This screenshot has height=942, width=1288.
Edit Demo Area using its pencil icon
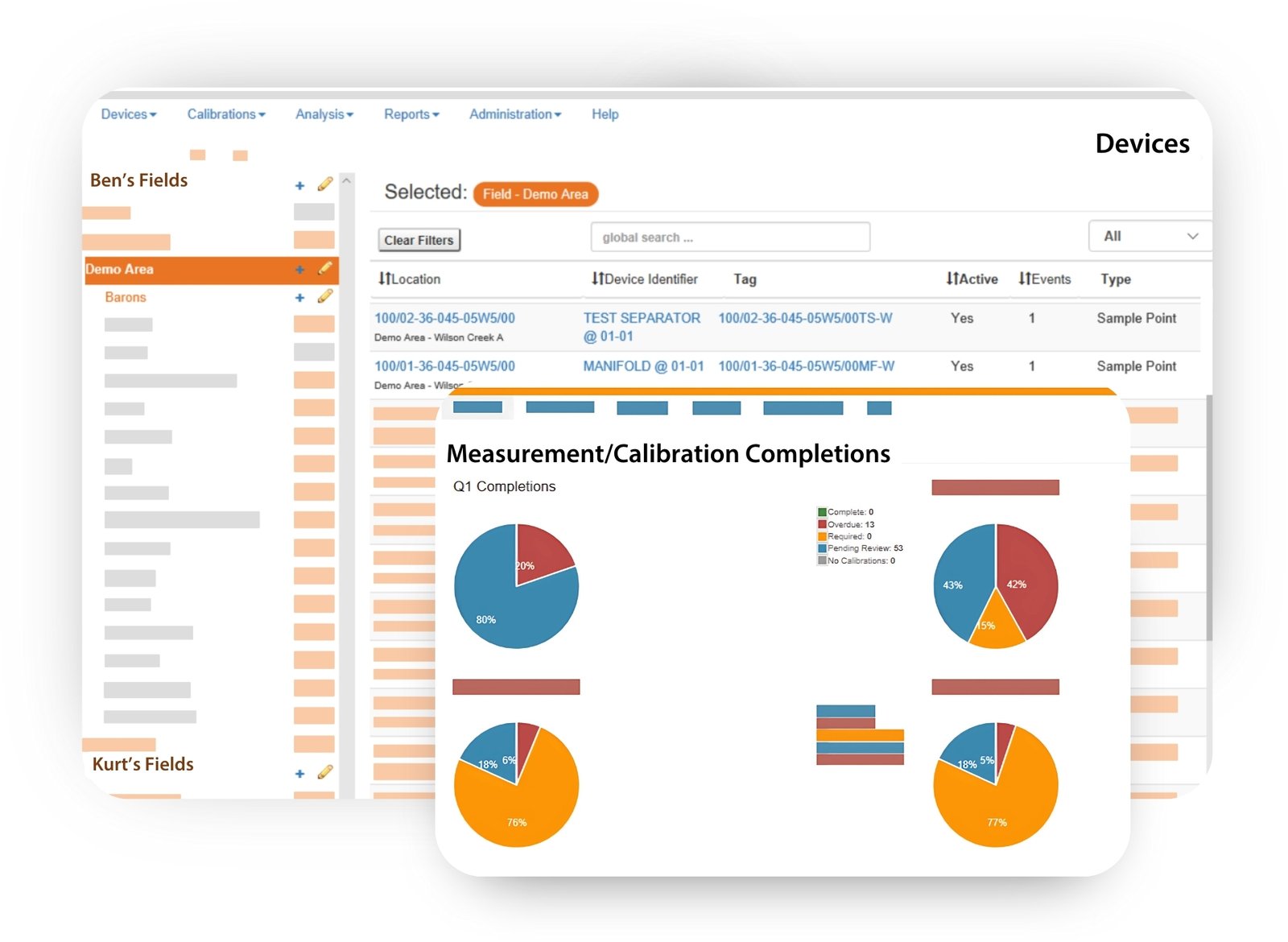click(324, 268)
